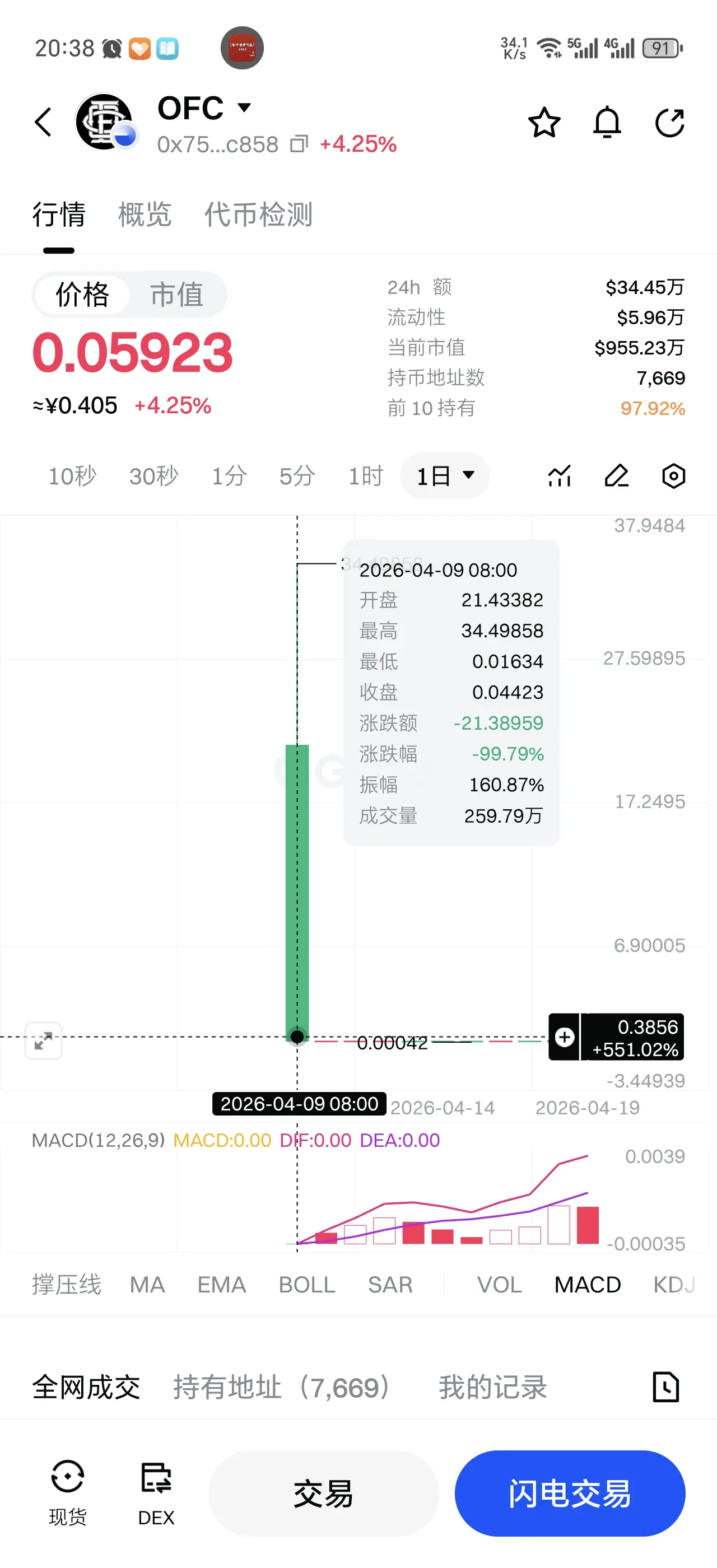
Task: Tap the 交易 trade button
Action: (324, 1493)
